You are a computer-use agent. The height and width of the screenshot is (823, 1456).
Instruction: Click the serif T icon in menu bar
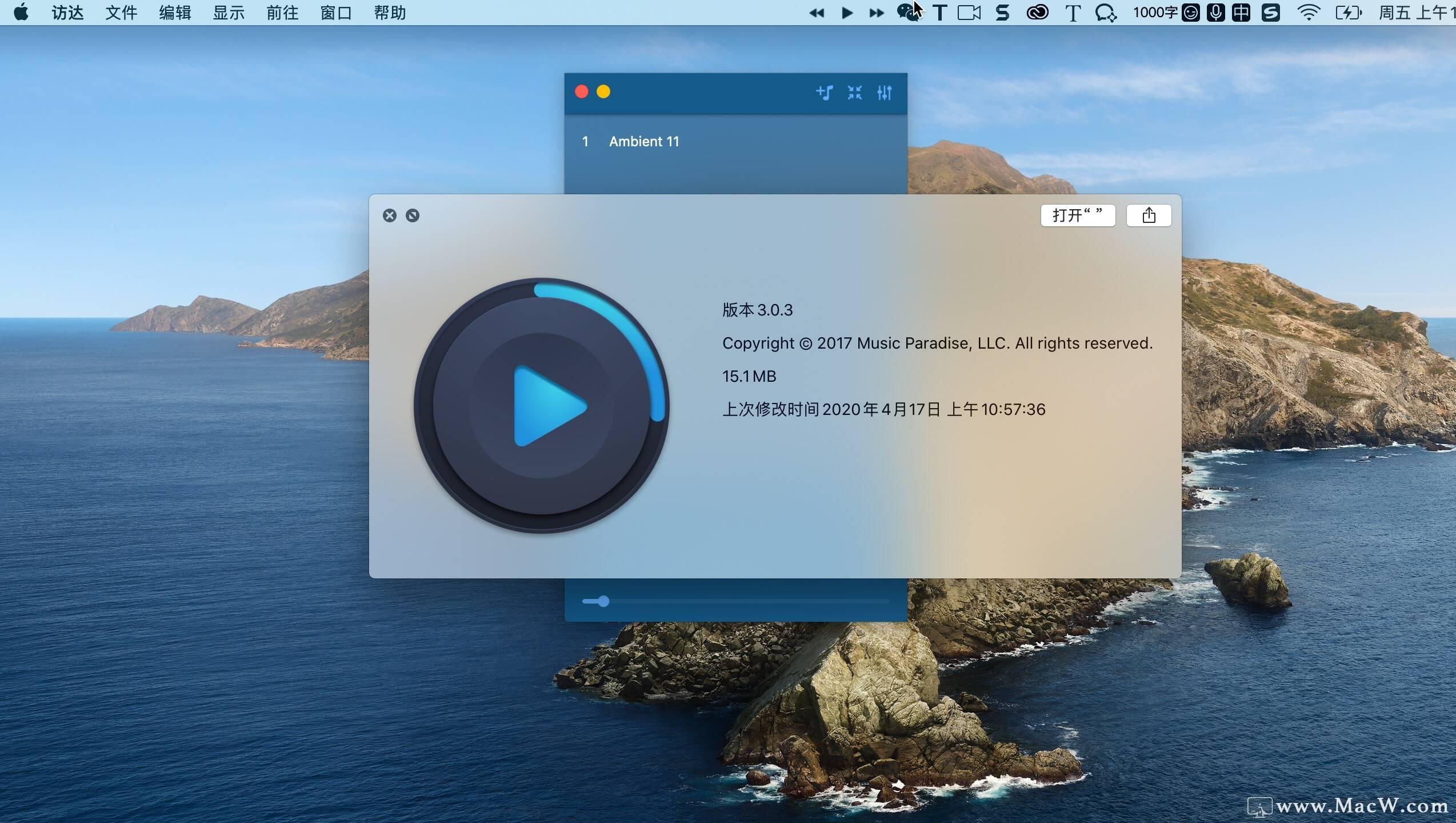(x=1073, y=13)
